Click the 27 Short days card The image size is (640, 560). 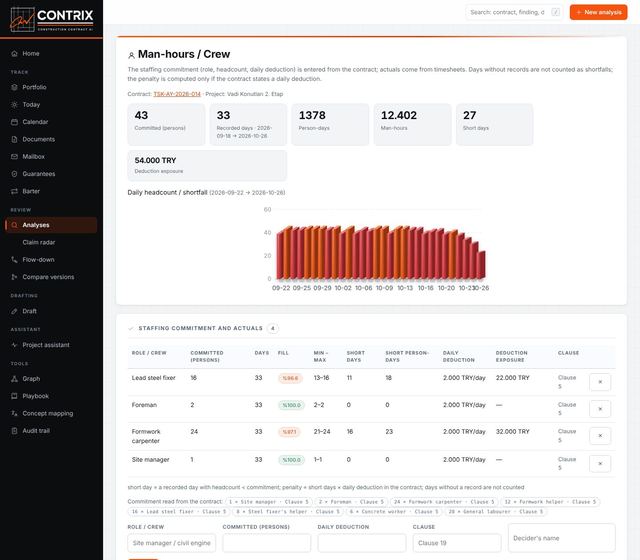coord(494,124)
